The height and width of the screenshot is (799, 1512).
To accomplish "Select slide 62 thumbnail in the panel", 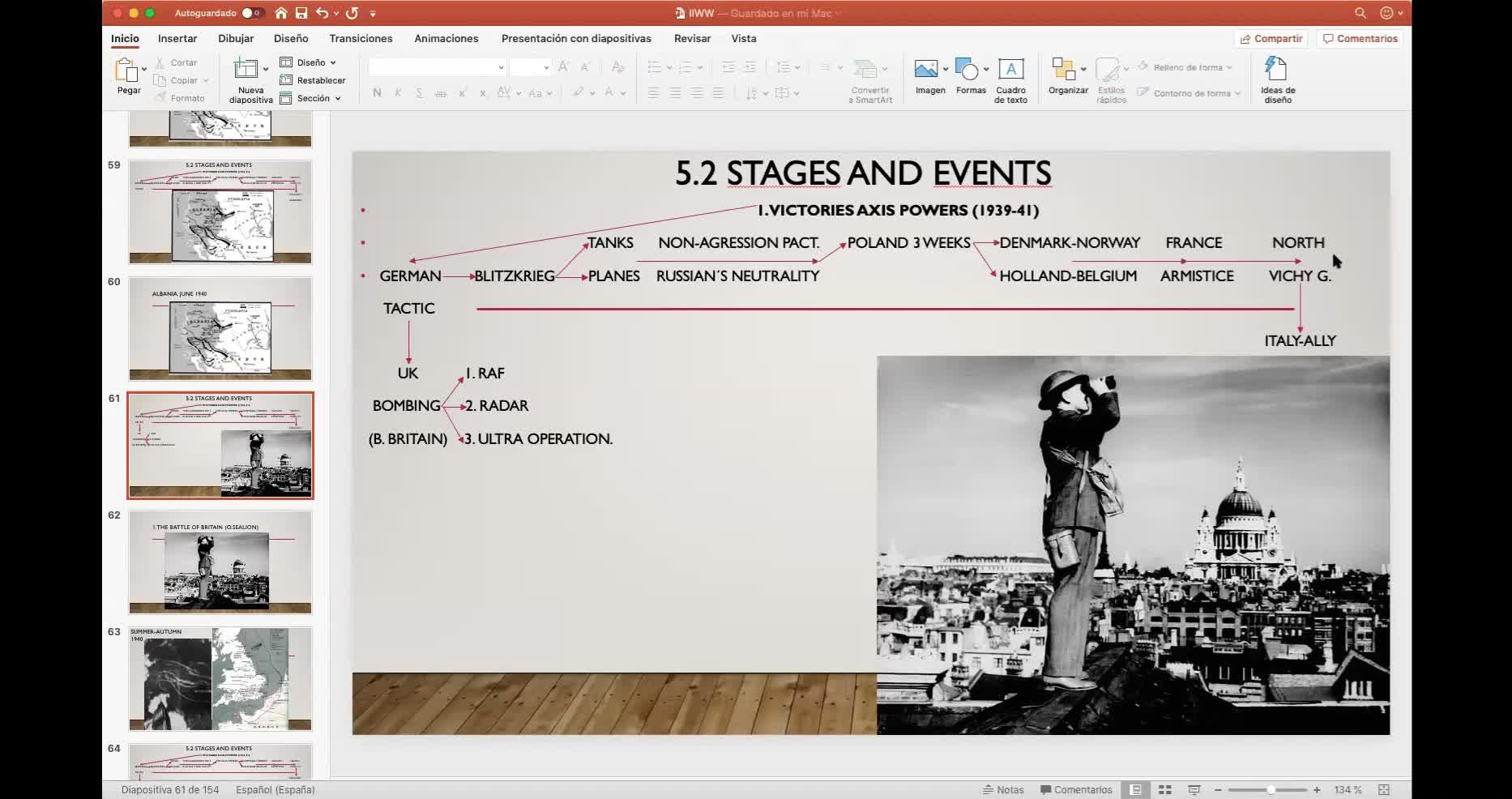I will tap(220, 562).
